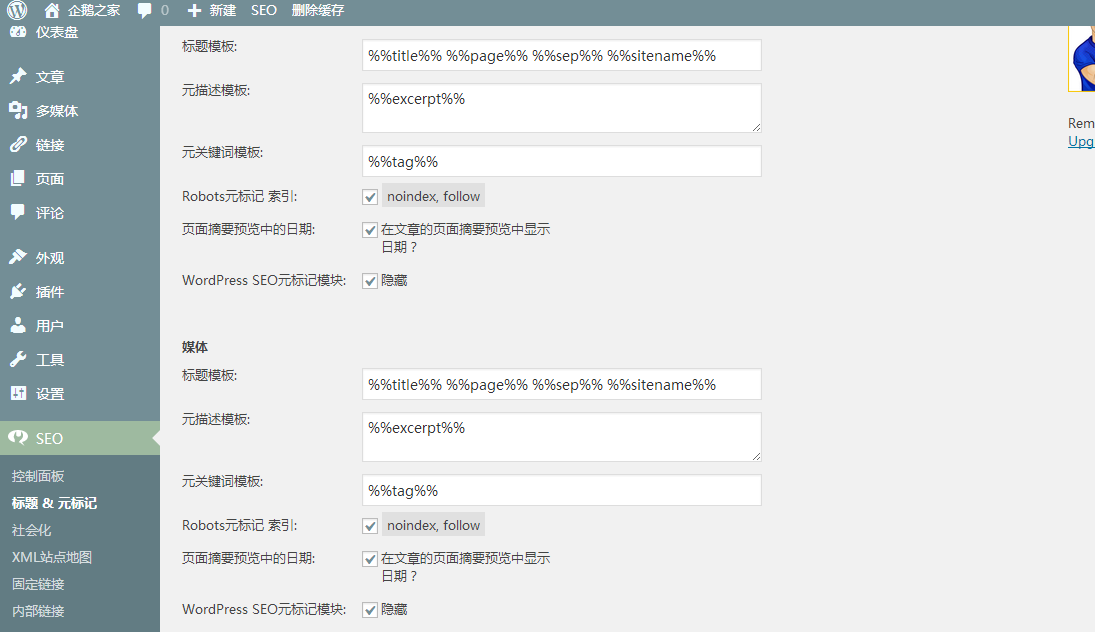Click the 插件 plugin icon

coord(18,291)
